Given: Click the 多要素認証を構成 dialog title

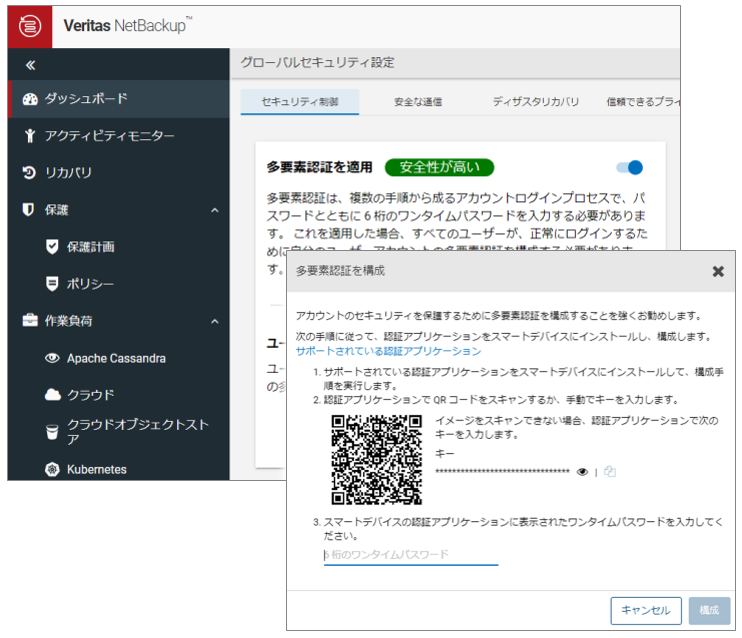Looking at the screenshot, I should coord(340,271).
